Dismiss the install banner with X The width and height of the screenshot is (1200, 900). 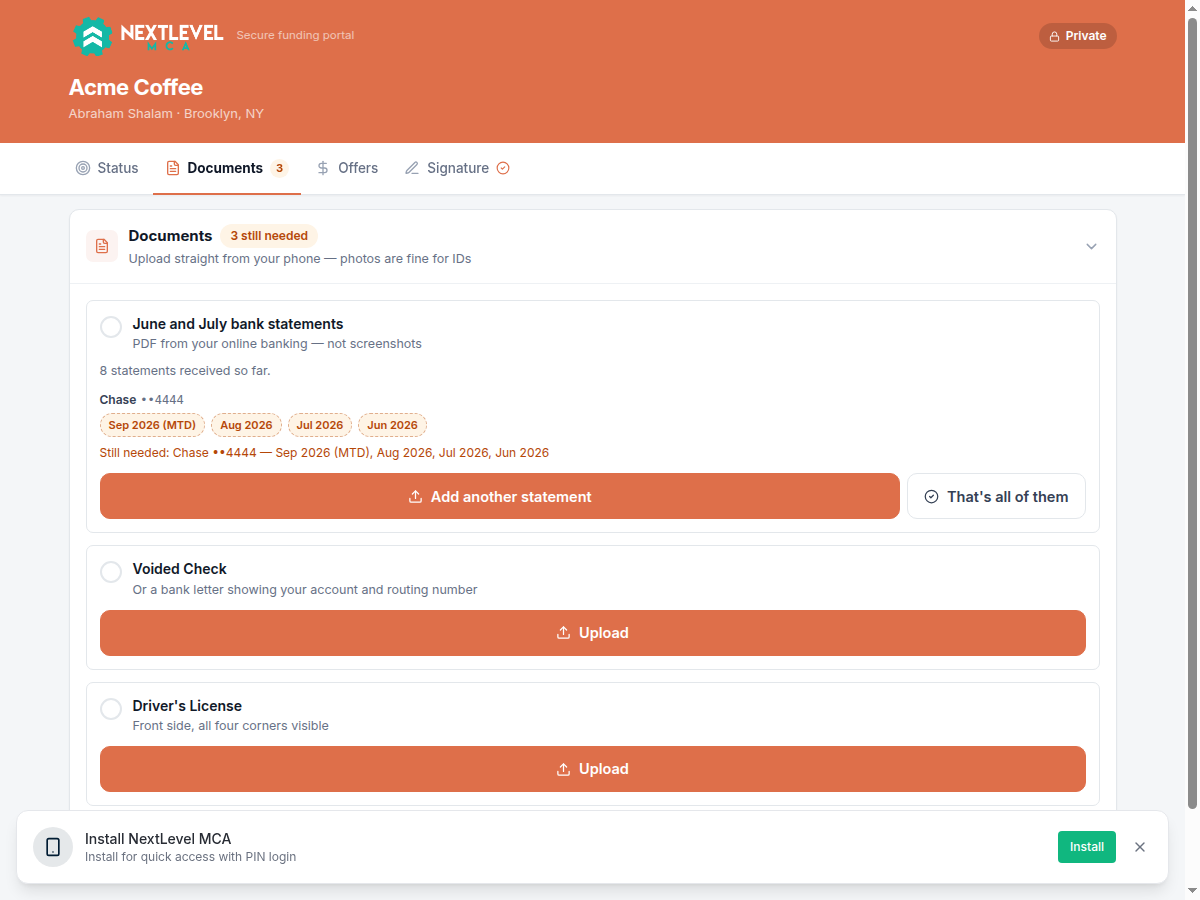1140,847
